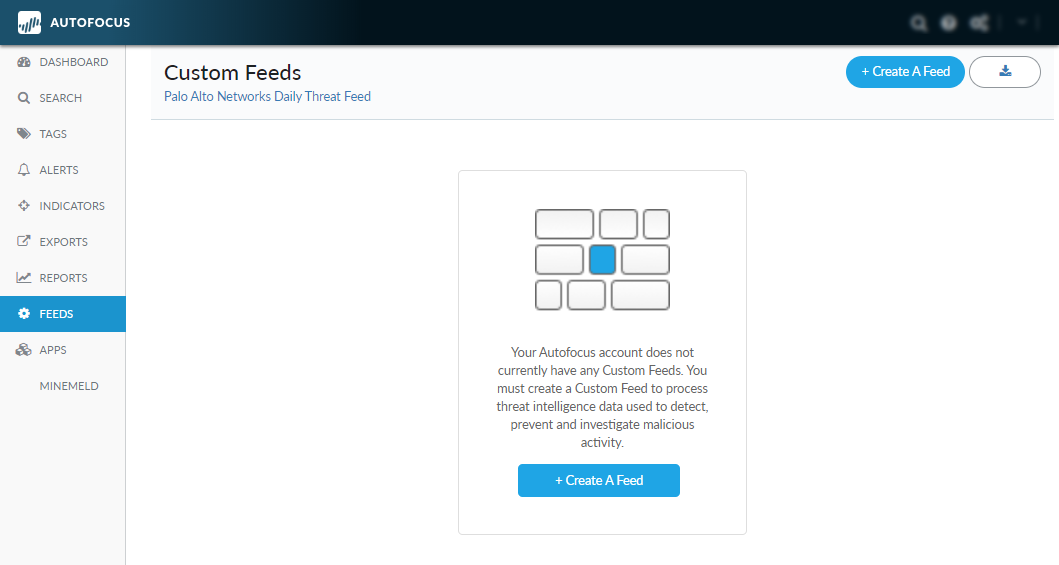
Task: Click the blue tile in feeds illustration
Action: (602, 260)
